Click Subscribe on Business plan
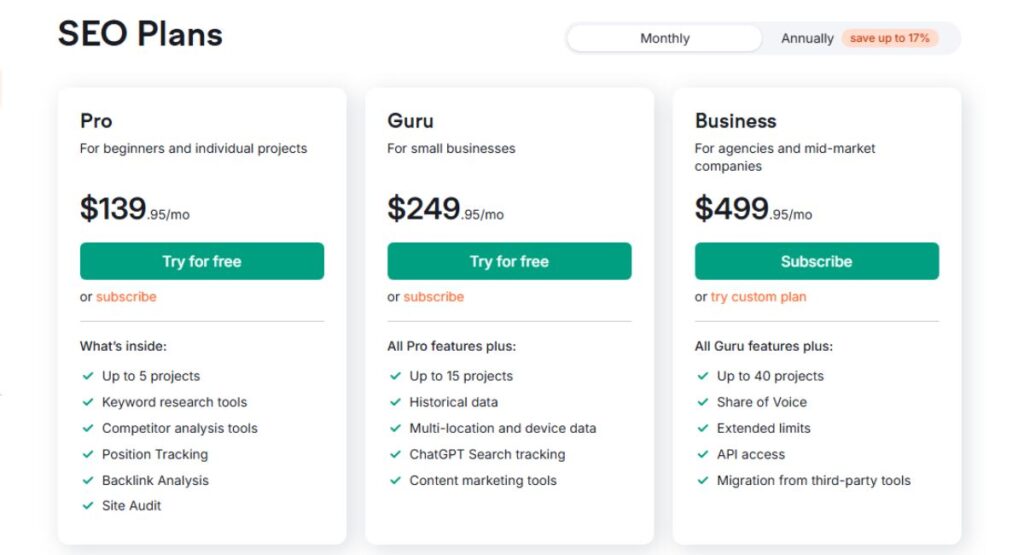This screenshot has height=555, width=1024. coord(816,261)
